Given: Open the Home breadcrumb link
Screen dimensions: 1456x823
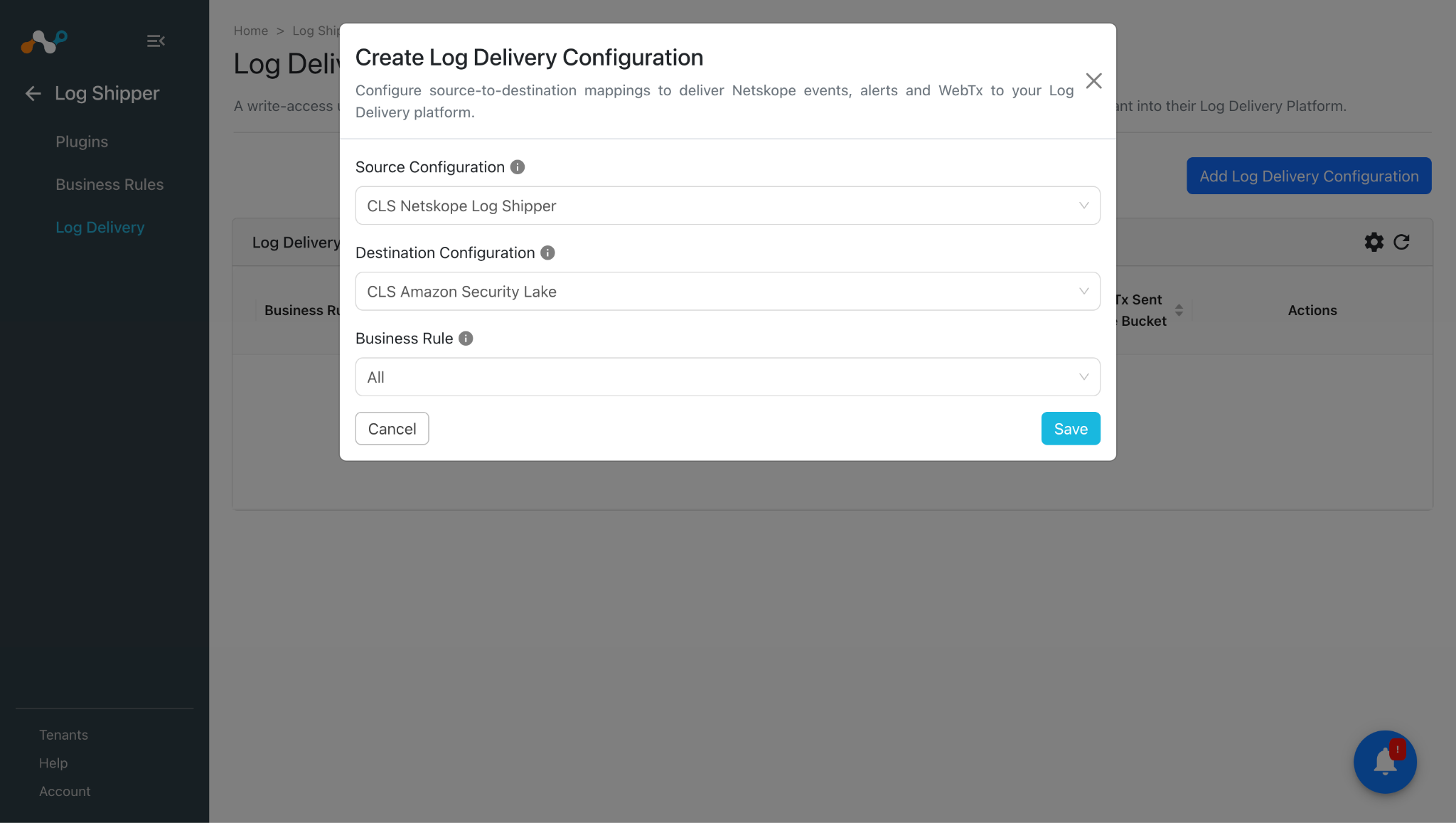Looking at the screenshot, I should (x=251, y=31).
